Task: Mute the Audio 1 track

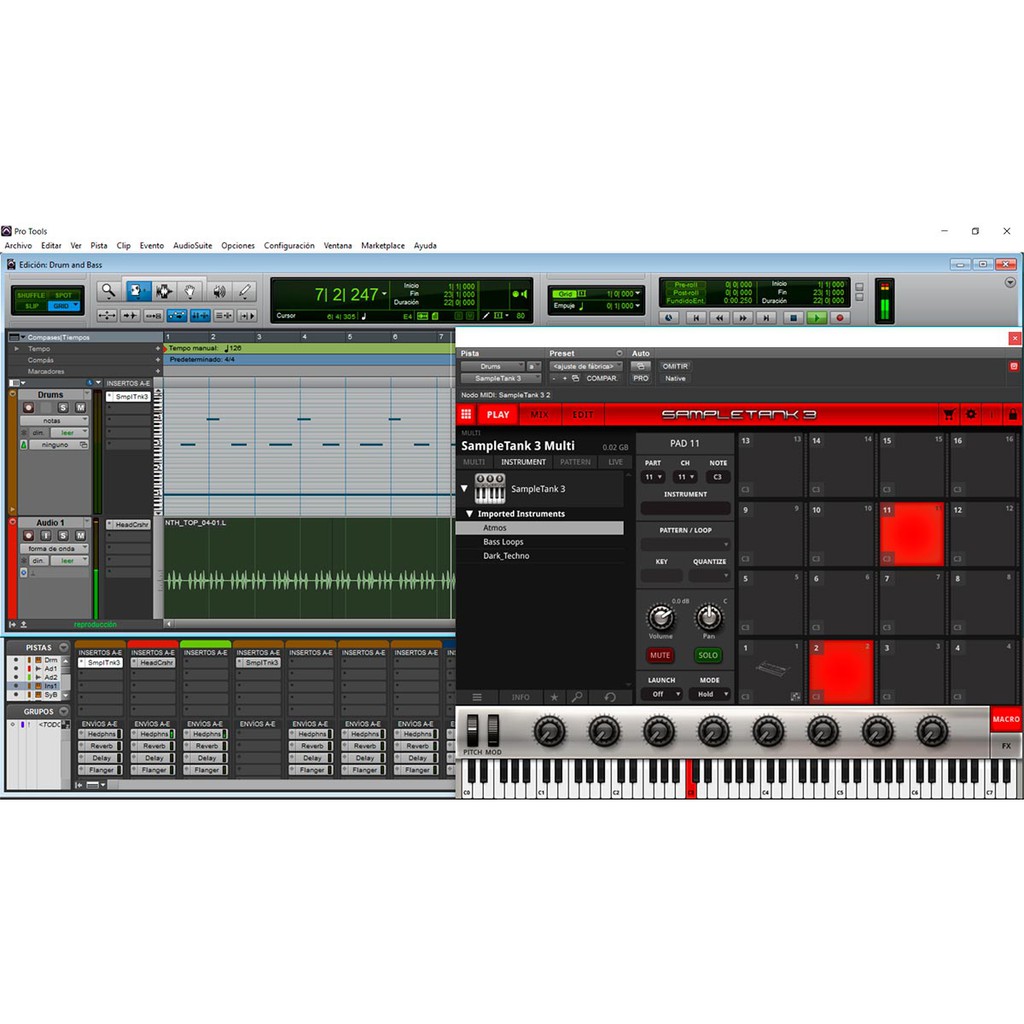Action: 80,536
